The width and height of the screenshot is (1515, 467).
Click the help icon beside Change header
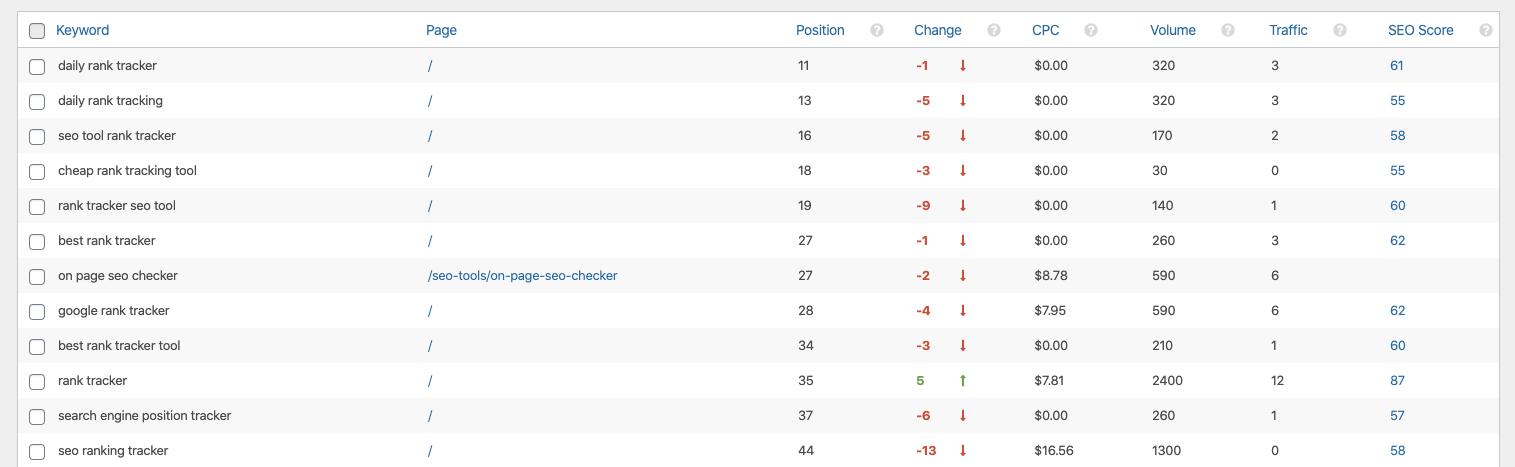(x=994, y=30)
